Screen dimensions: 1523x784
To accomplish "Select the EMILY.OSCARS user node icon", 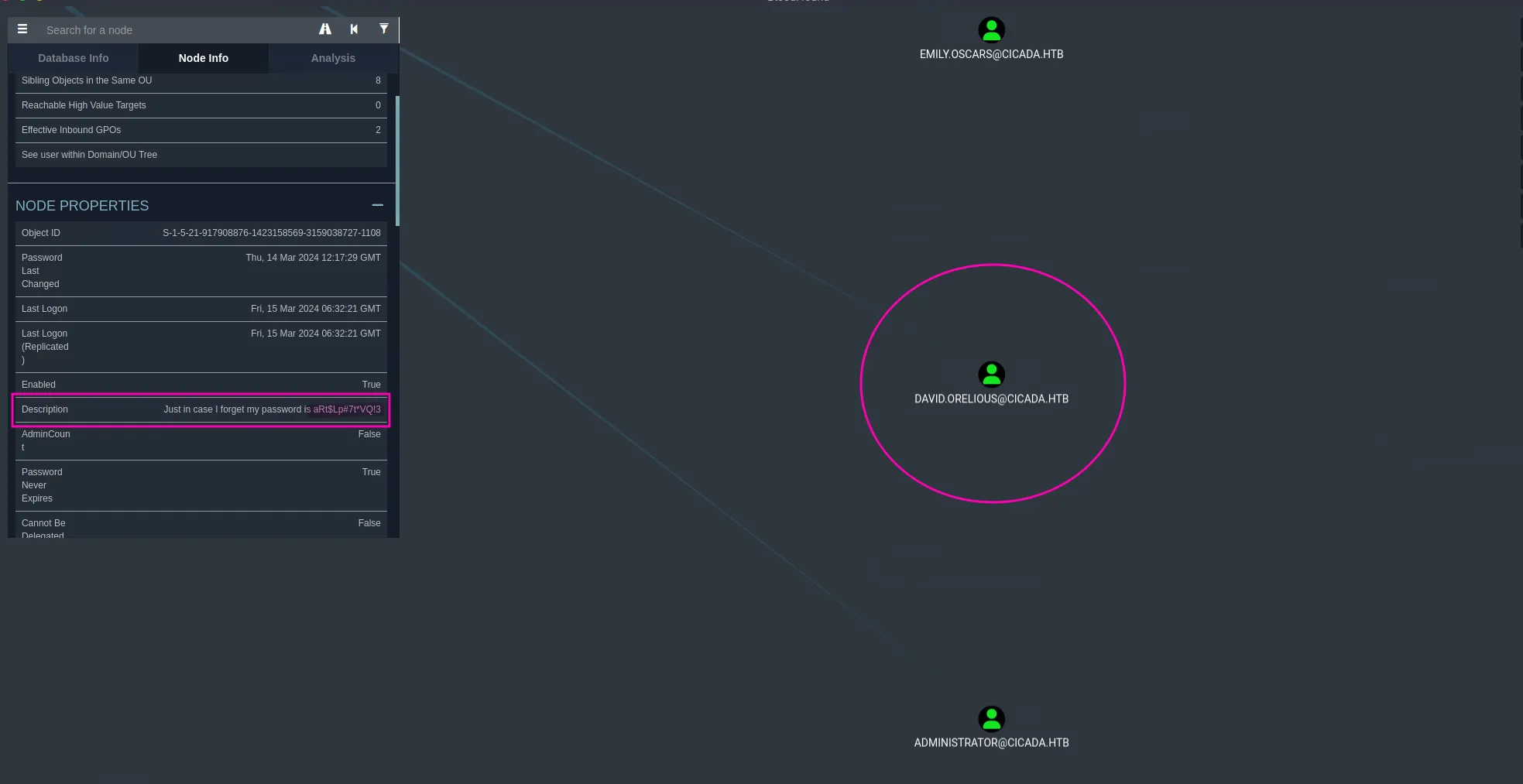I will pyautogui.click(x=991, y=30).
